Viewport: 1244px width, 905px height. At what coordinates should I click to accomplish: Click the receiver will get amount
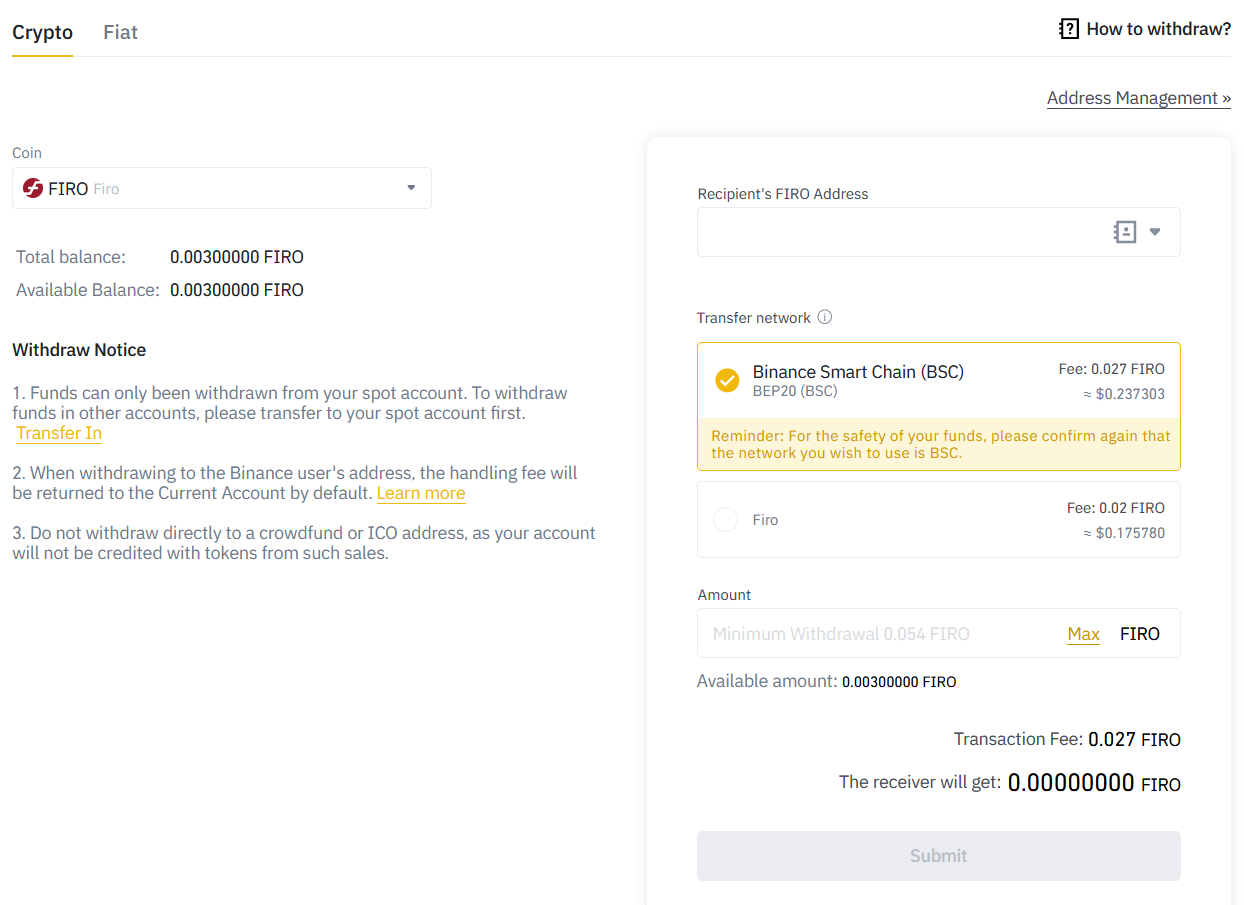click(1094, 782)
